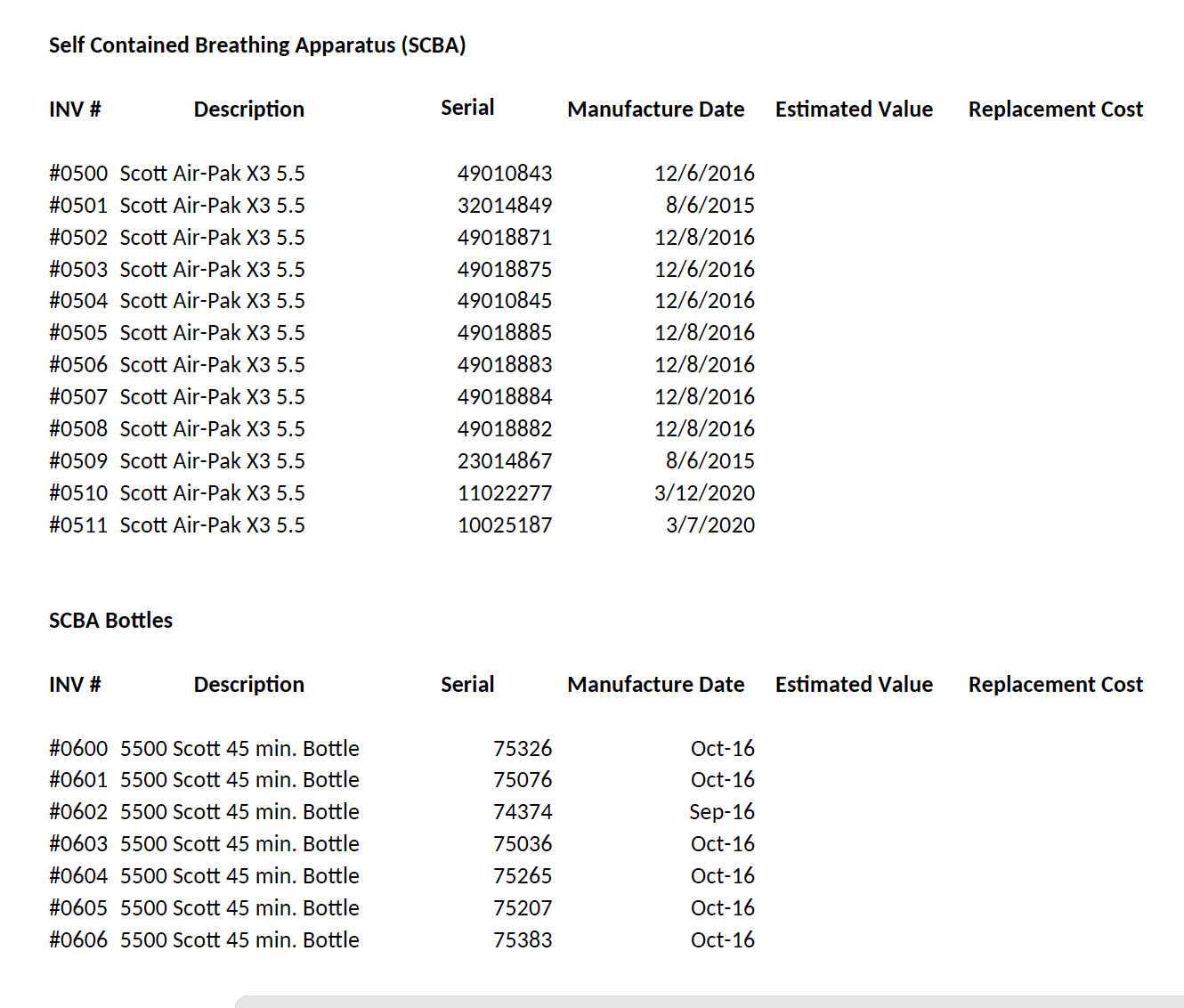Click Replacement Cost header in SCBA Bottles table
Image resolution: width=1184 pixels, height=1008 pixels.
pyautogui.click(x=1055, y=685)
